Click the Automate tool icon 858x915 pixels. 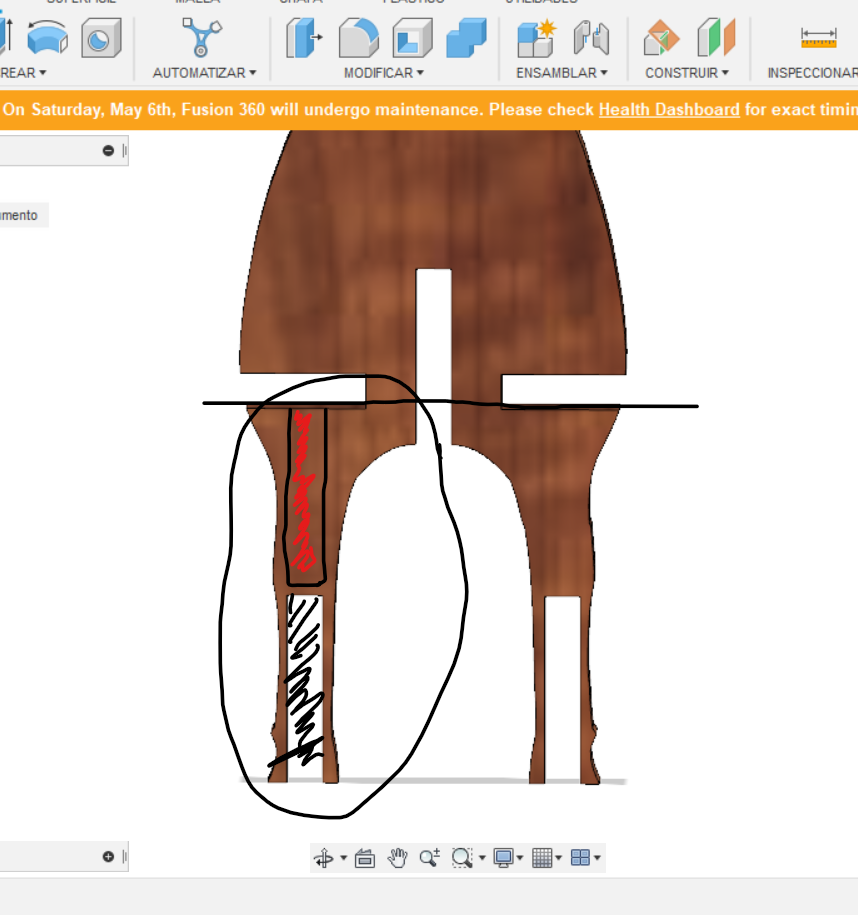tap(201, 37)
